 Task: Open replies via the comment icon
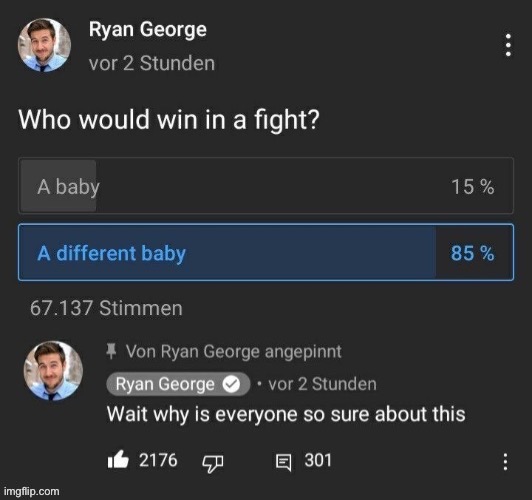[283, 463]
